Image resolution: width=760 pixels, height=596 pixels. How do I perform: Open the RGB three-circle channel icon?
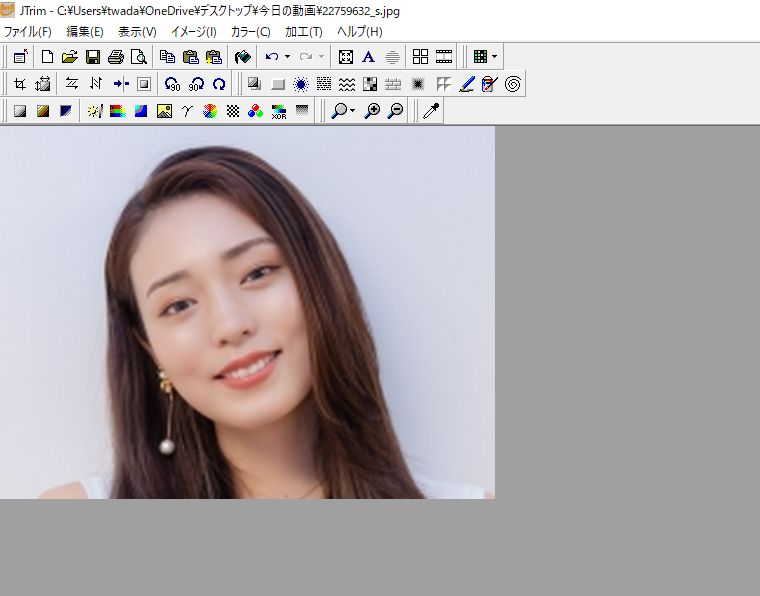255,111
